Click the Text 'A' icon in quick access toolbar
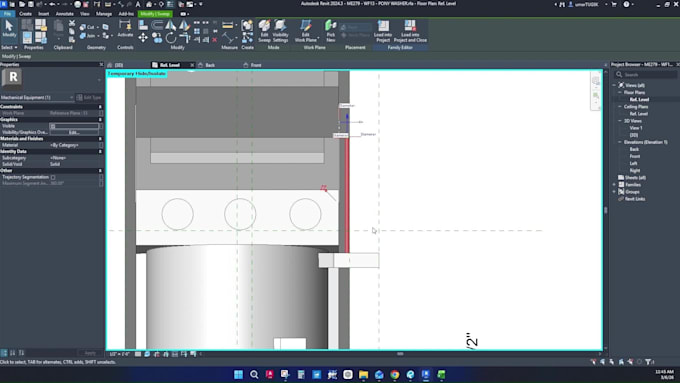This screenshot has width=680, height=383. tap(138, 4)
